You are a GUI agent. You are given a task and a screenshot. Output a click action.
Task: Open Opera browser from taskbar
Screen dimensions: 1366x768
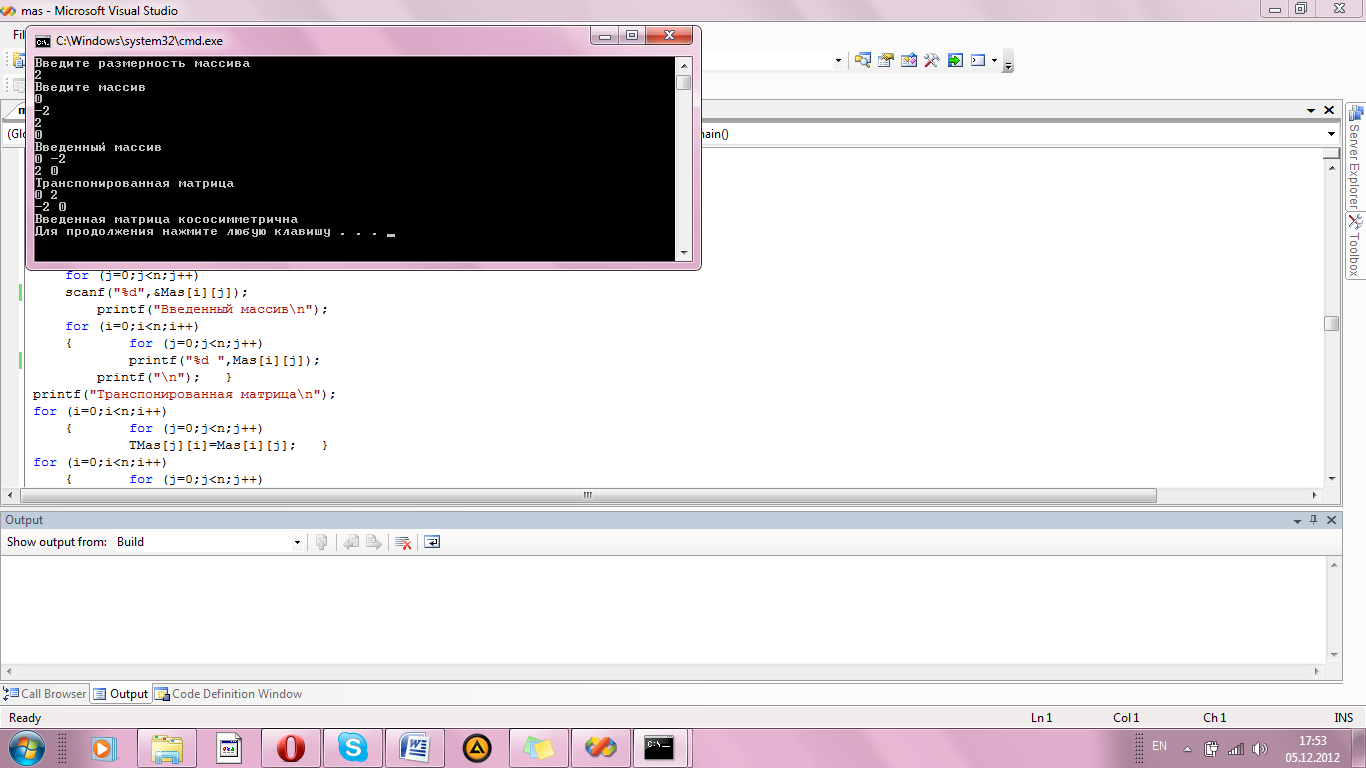coord(291,747)
